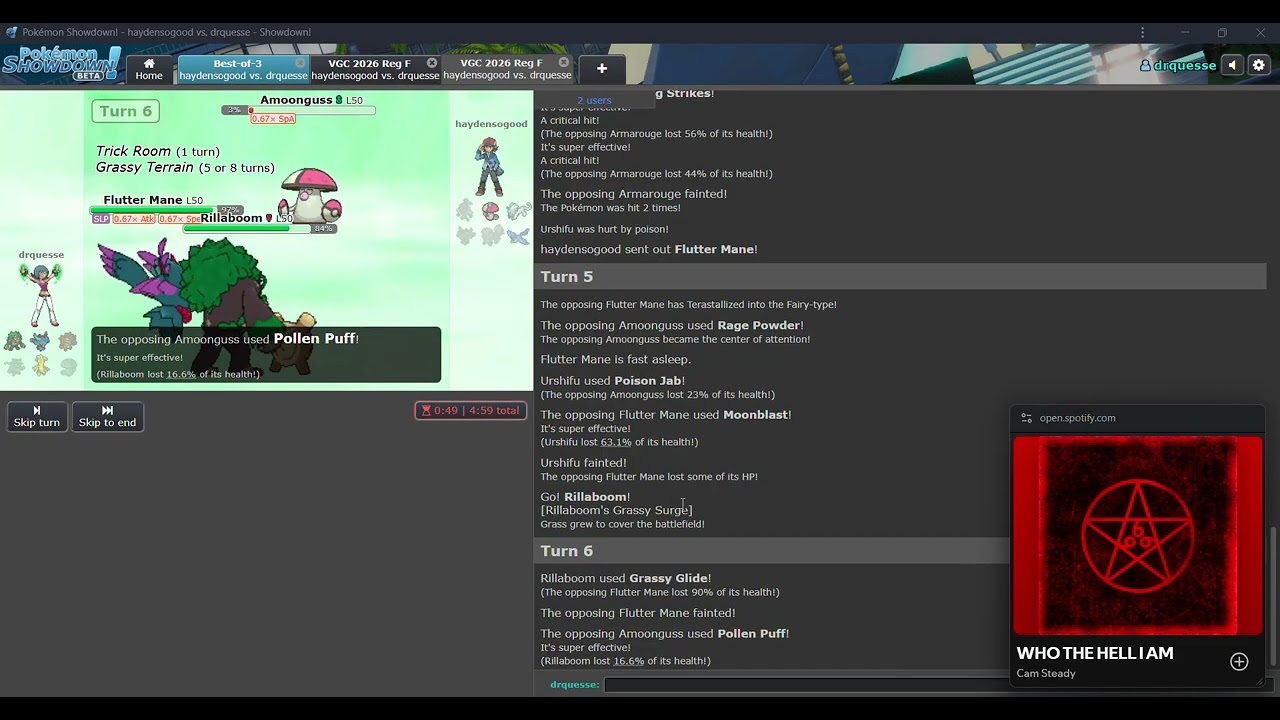Click the Spotify album art thumbnail
This screenshot has height=720, width=1280.
point(1138,536)
